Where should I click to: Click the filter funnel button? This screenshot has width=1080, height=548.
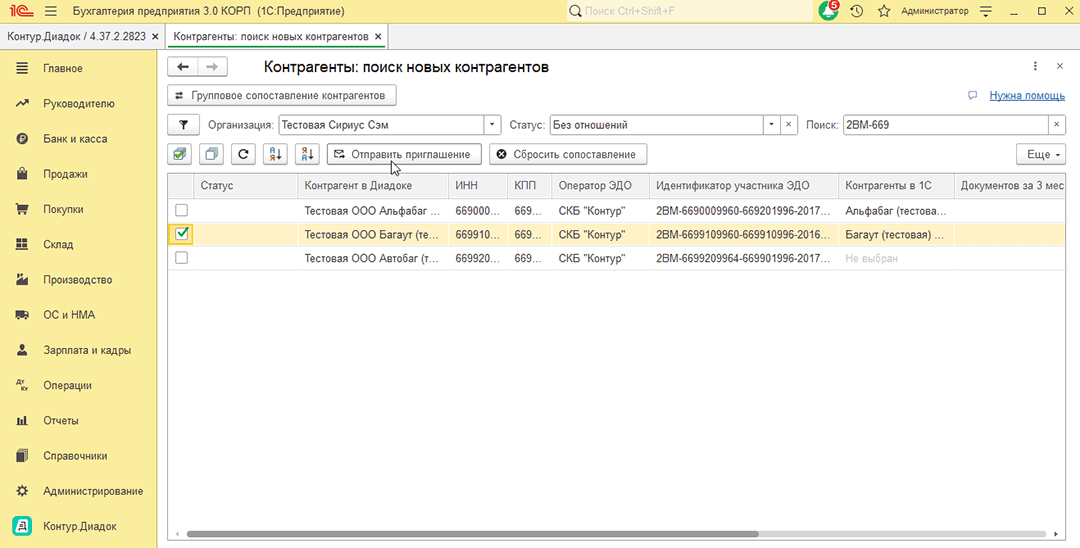pyautogui.click(x=183, y=125)
